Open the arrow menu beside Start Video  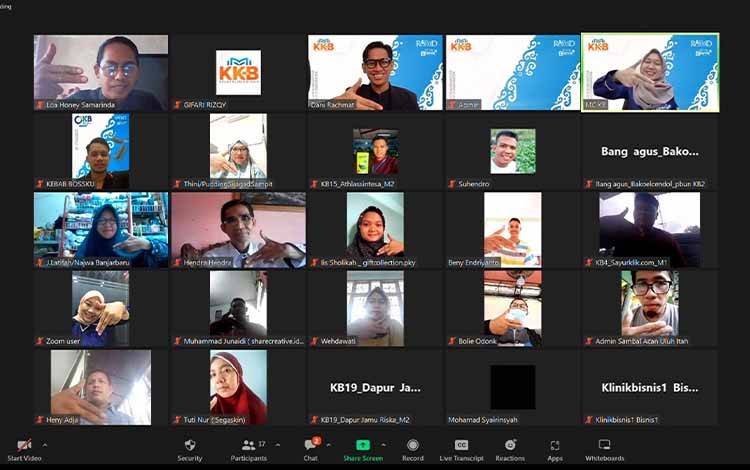45,445
